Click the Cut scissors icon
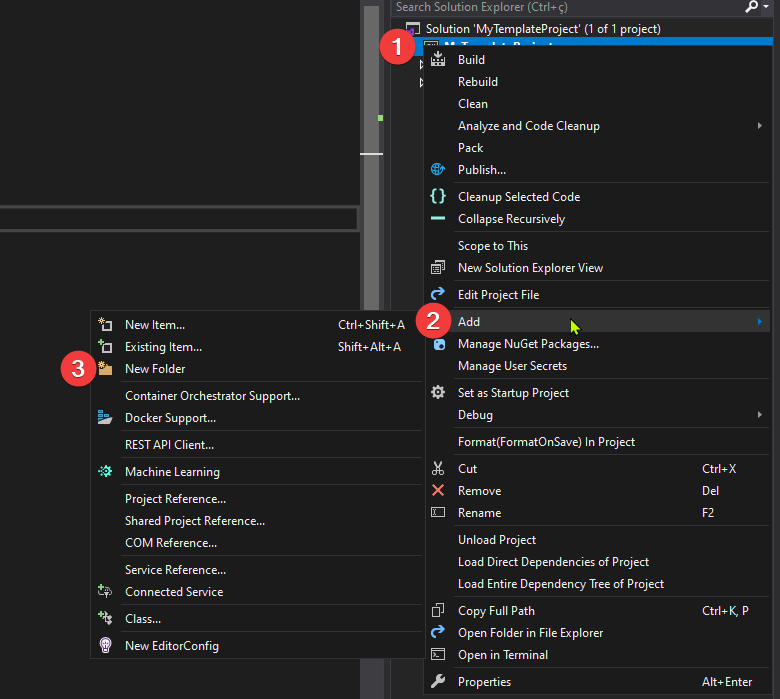The width and height of the screenshot is (780, 699). (438, 468)
